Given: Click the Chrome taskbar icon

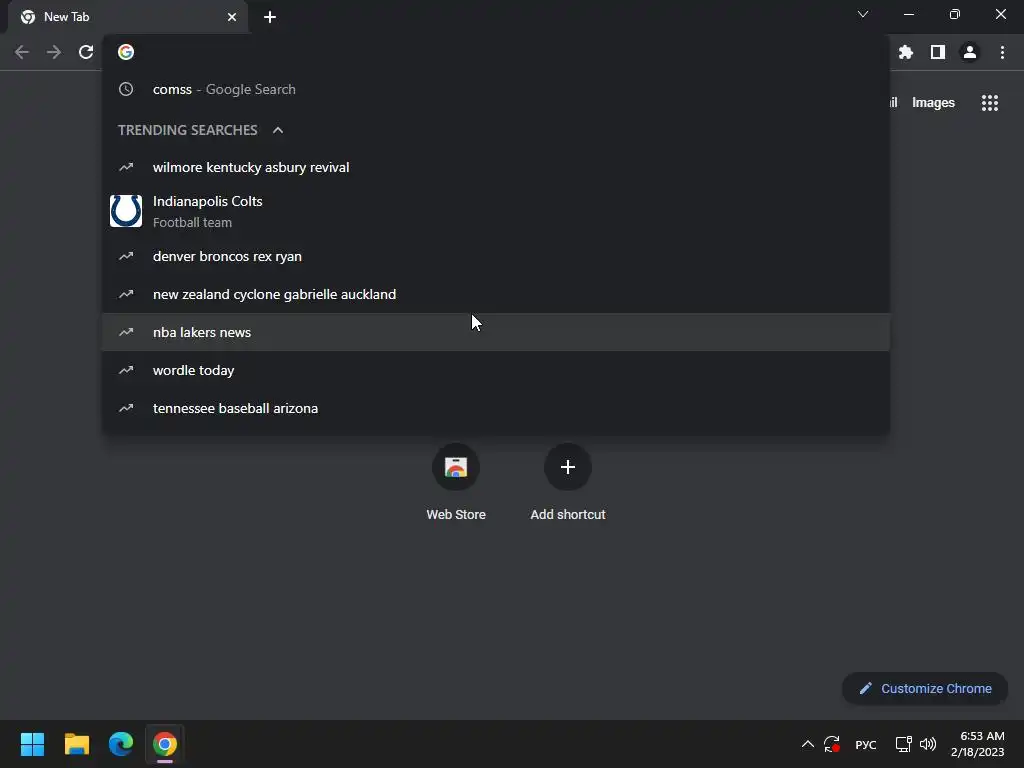Looking at the screenshot, I should pos(165,744).
